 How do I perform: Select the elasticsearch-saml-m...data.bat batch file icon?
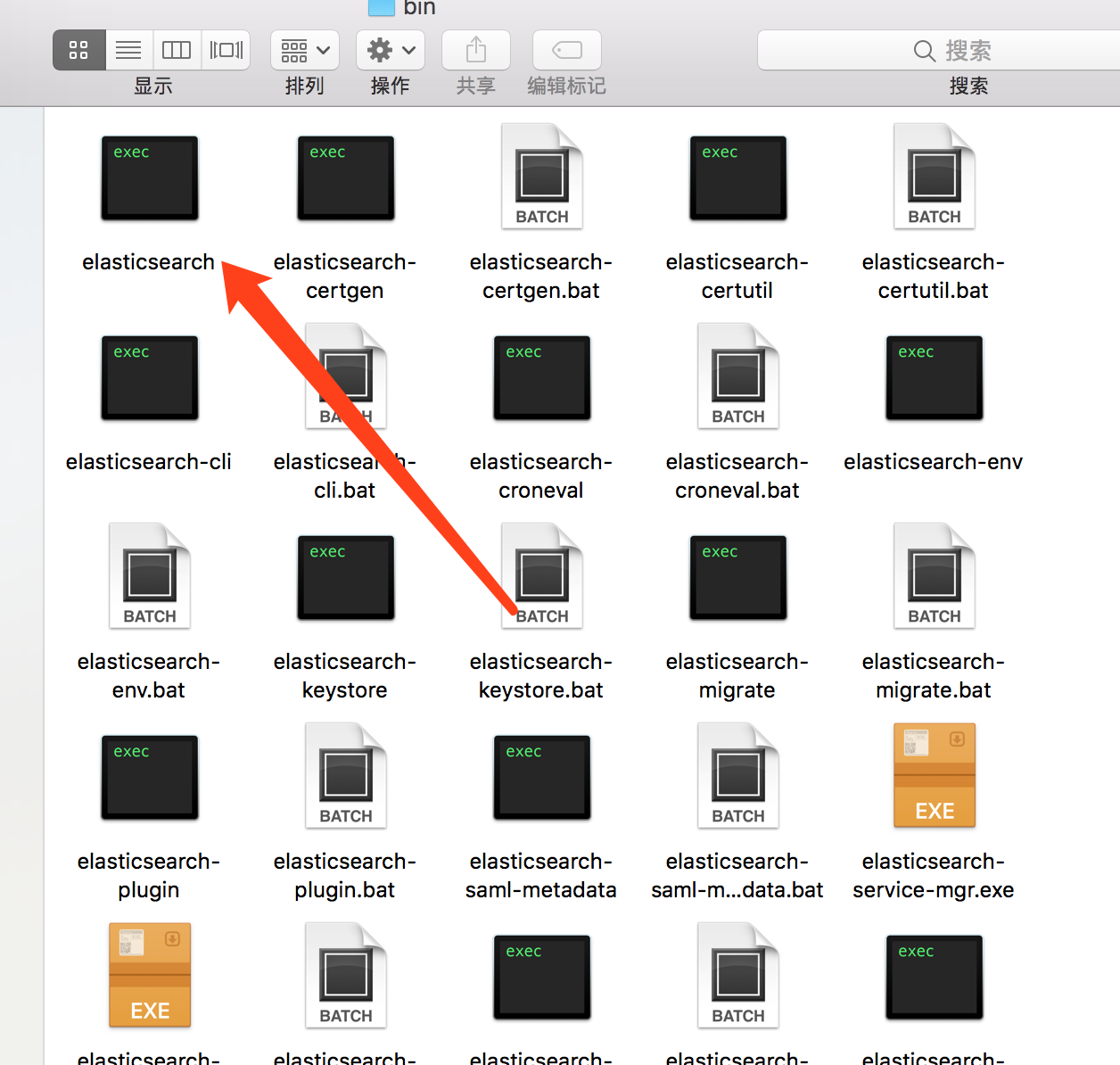pos(737,776)
